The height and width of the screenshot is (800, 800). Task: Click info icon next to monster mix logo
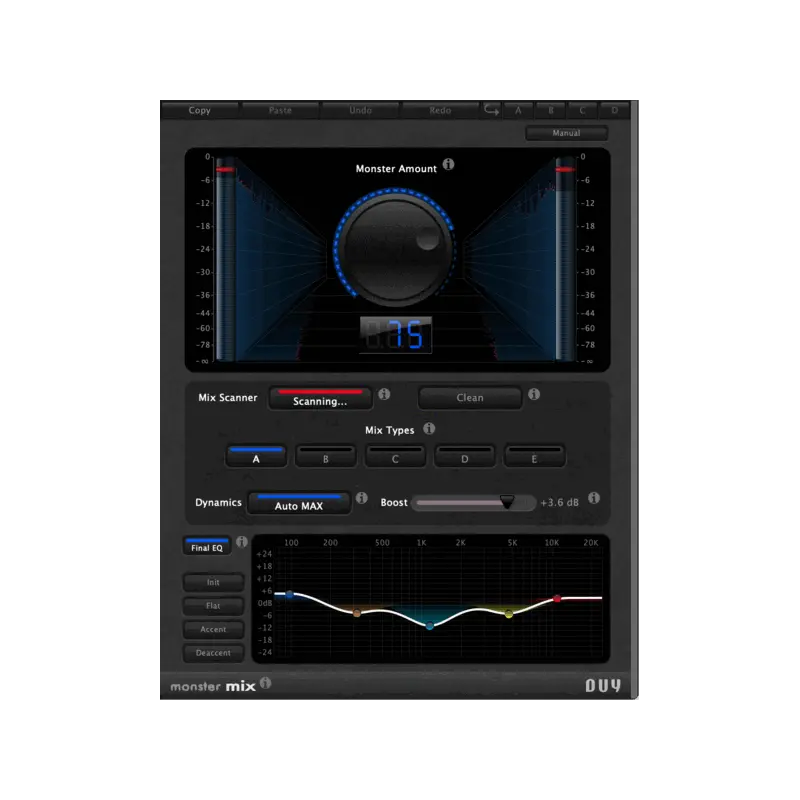tap(266, 683)
